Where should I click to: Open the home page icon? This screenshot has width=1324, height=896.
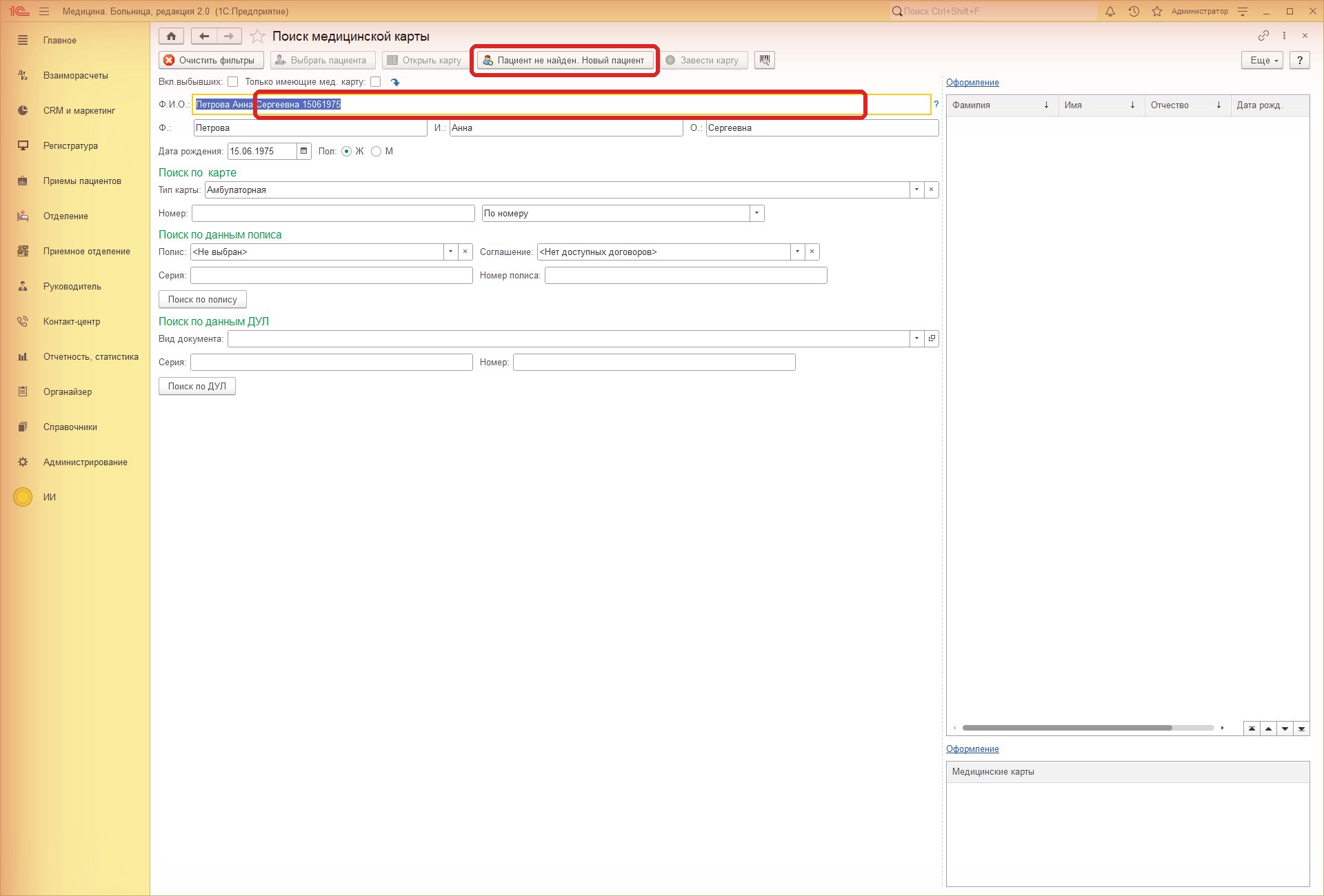[171, 37]
